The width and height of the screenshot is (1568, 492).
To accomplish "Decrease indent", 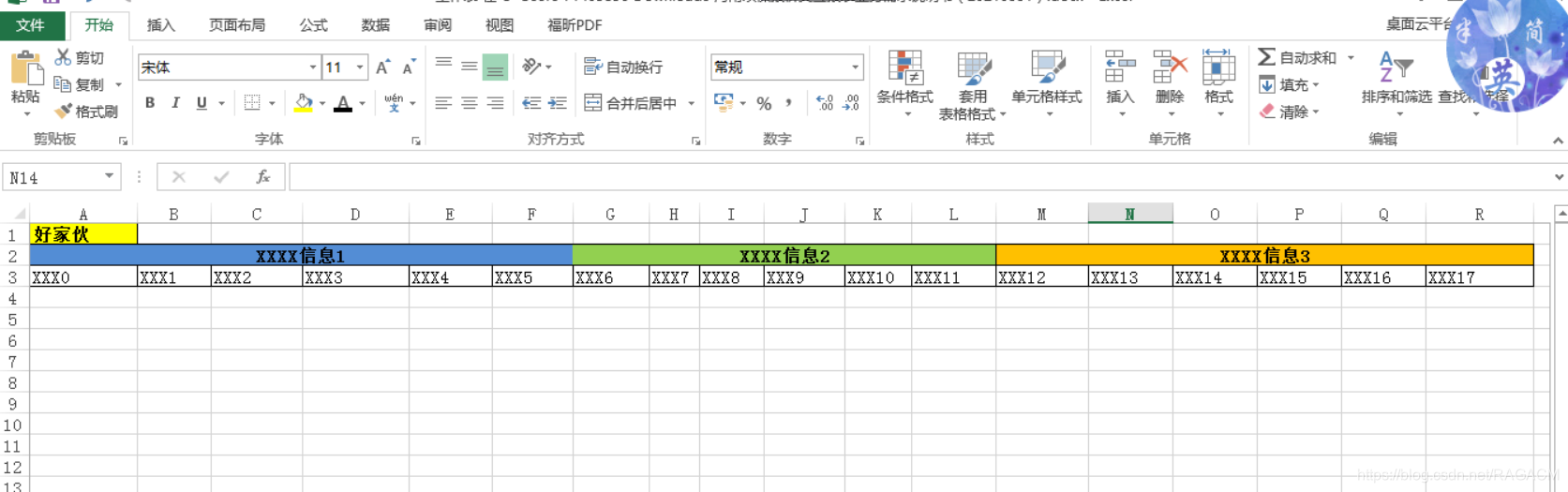I will click(531, 103).
